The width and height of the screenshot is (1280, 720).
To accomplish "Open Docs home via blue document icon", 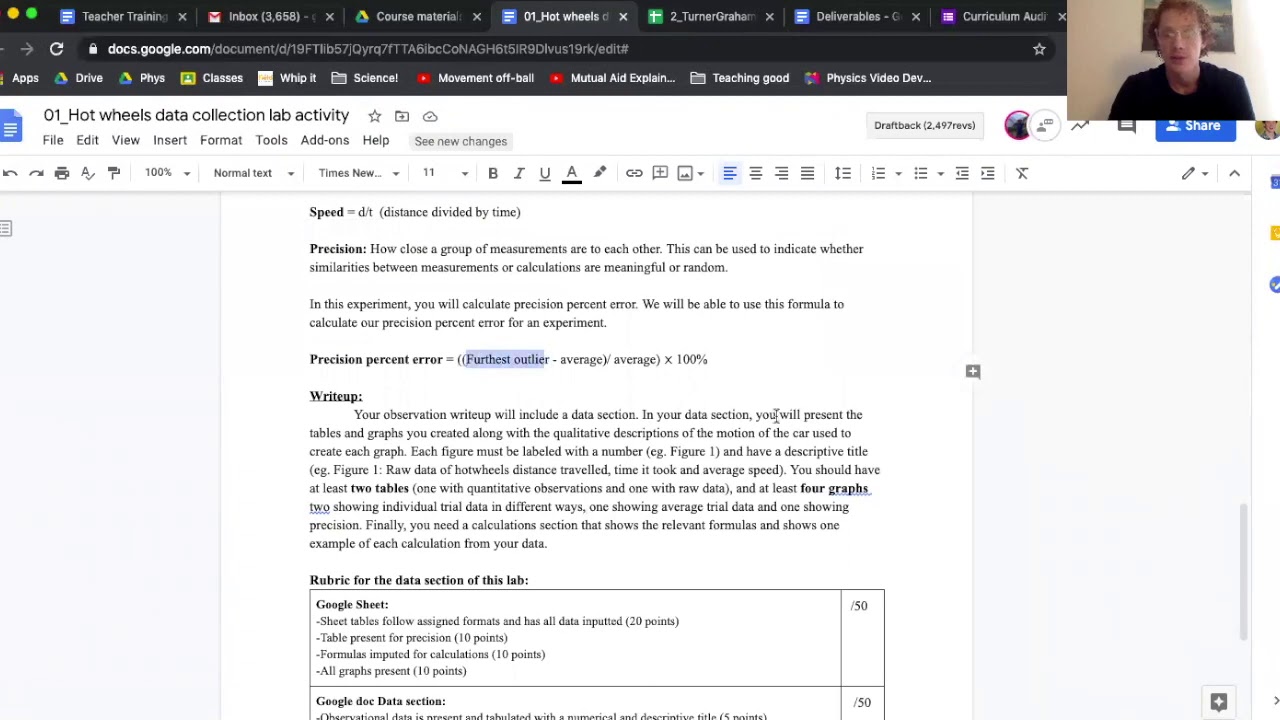I will [x=11, y=128].
